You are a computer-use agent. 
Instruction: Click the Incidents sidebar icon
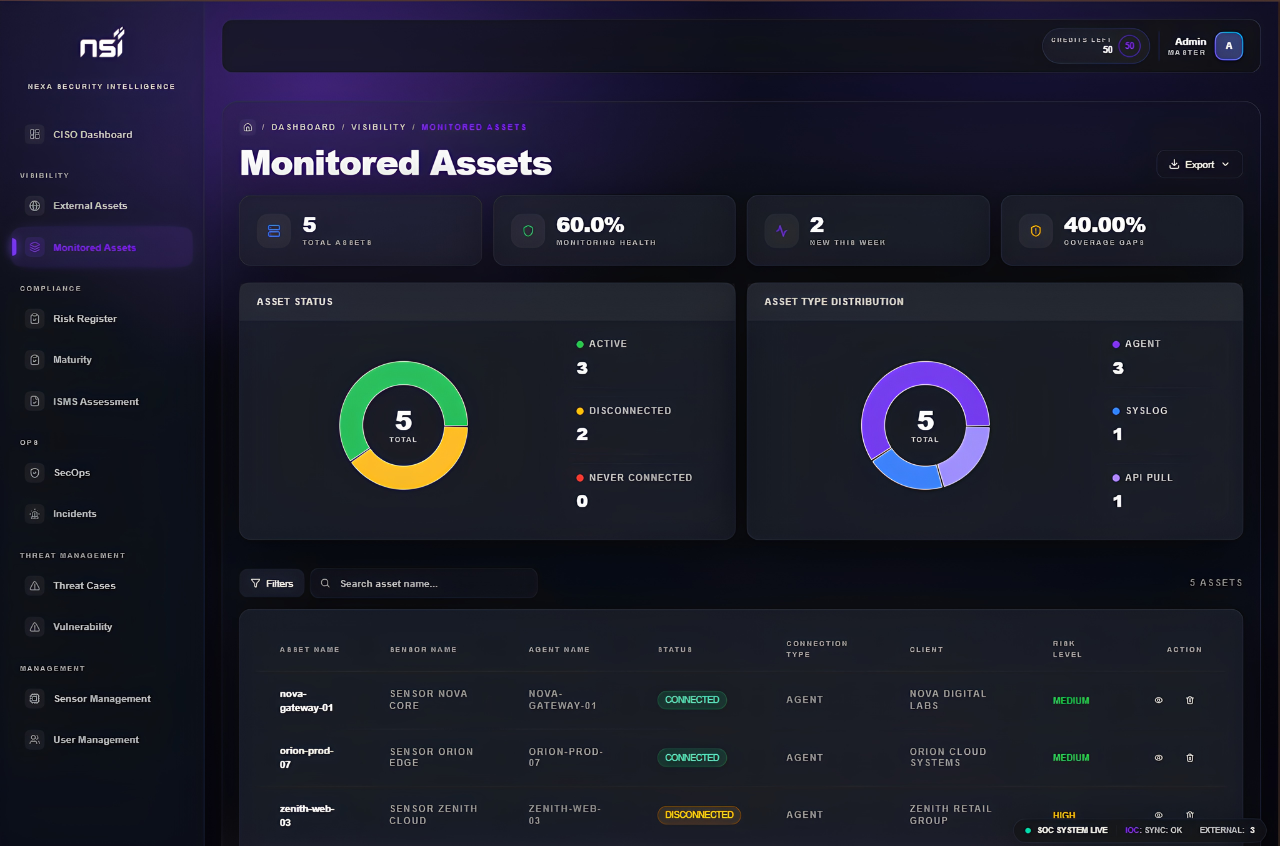[x=35, y=513]
